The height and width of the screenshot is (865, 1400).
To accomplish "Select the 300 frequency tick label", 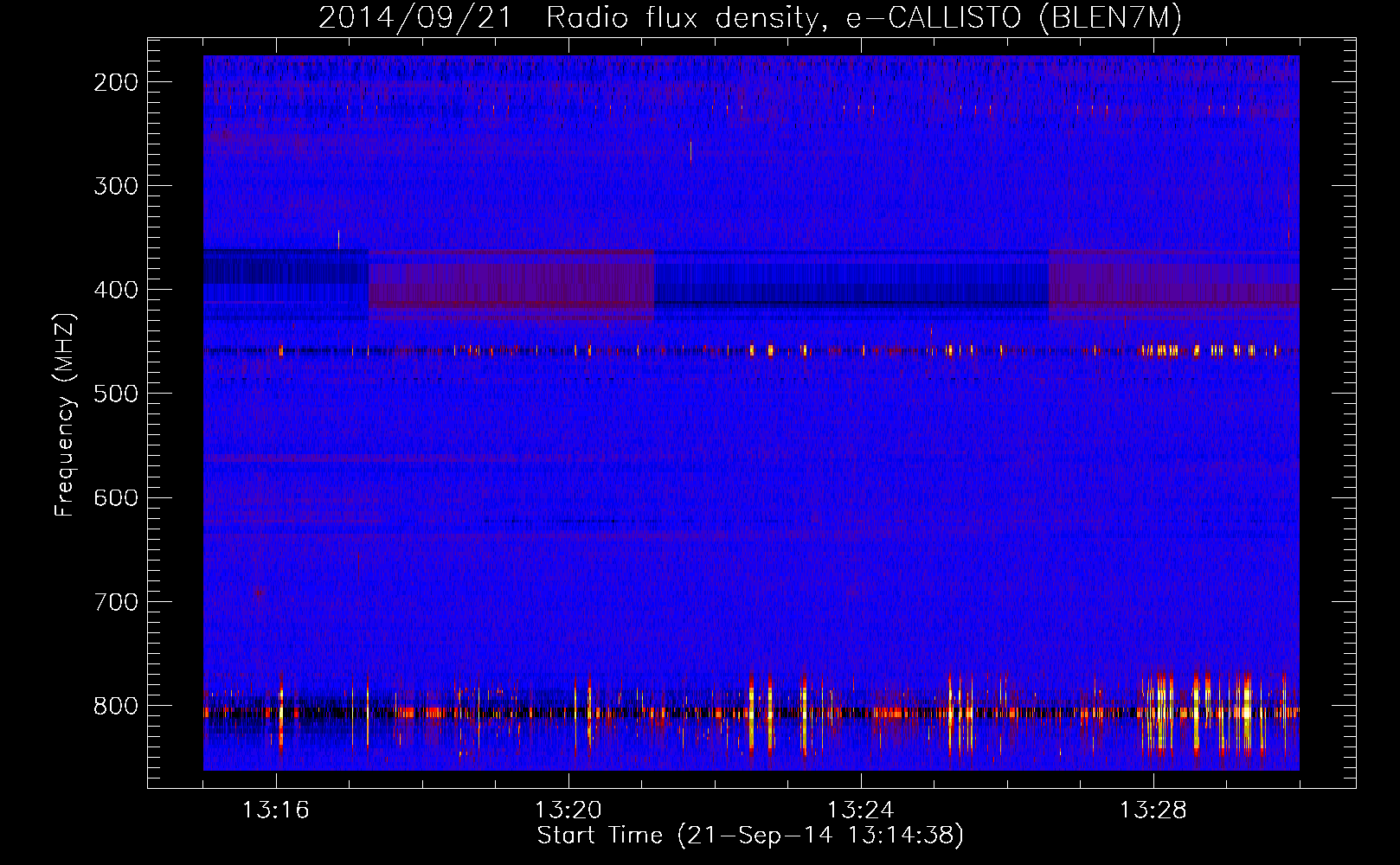I will pos(116,186).
